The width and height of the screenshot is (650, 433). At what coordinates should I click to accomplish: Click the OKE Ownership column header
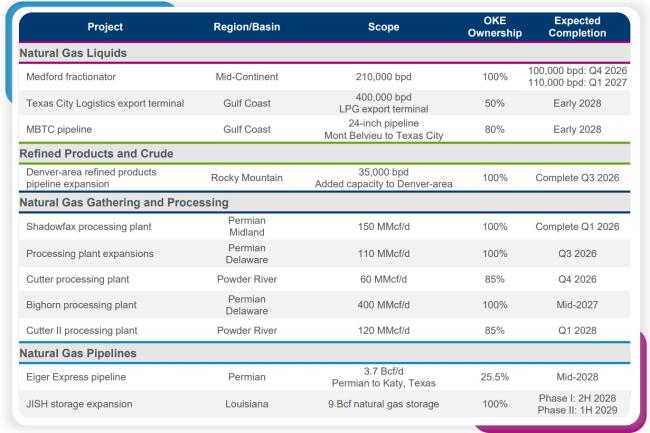click(495, 27)
